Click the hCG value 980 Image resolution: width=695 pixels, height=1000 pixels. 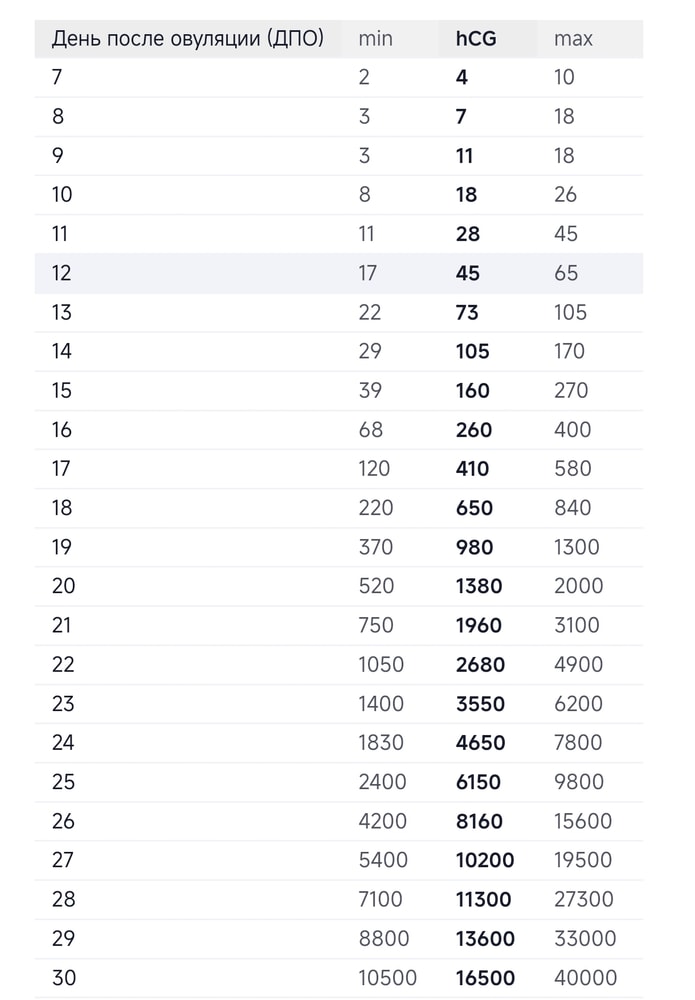(474, 547)
